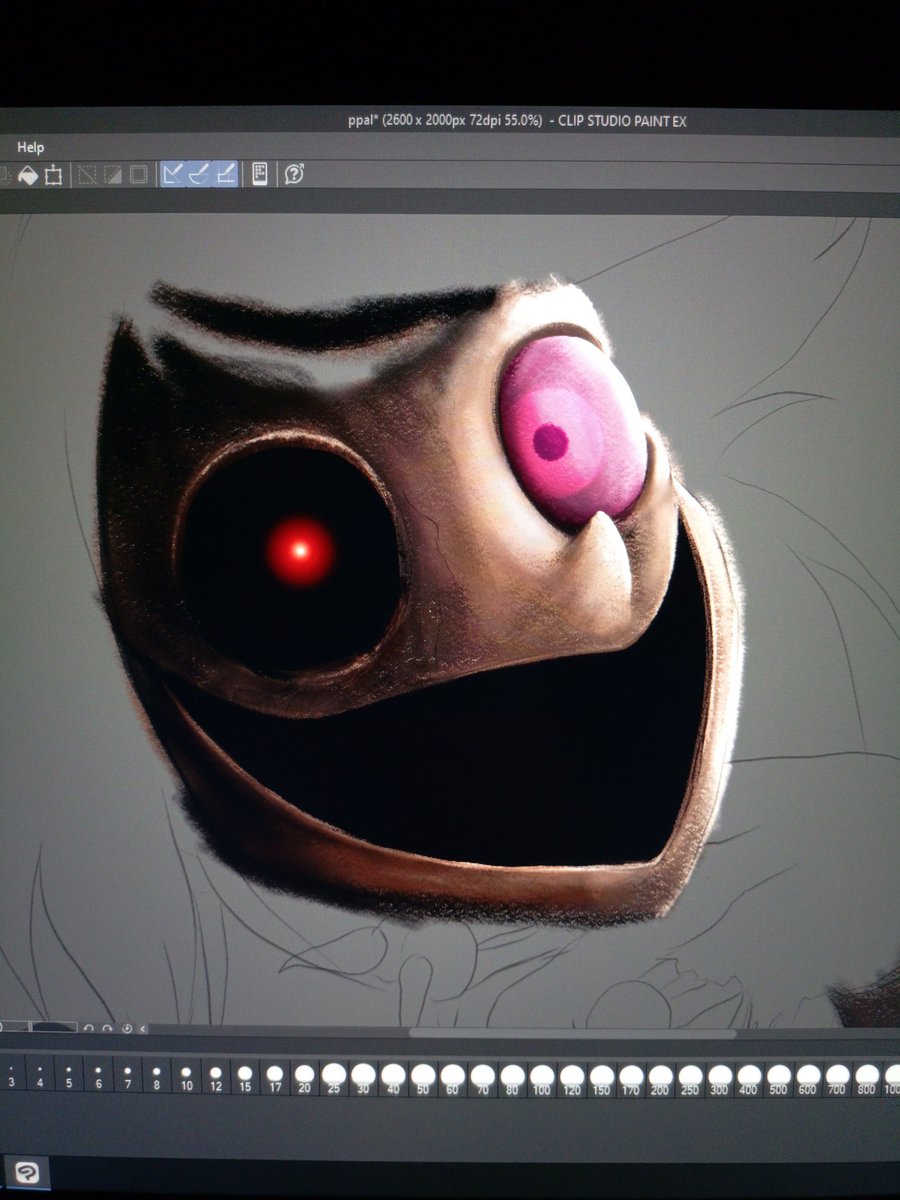The width and height of the screenshot is (900, 1200).
Task: Reset canvas rotation with the bottom bar icon
Action: click(126, 1028)
